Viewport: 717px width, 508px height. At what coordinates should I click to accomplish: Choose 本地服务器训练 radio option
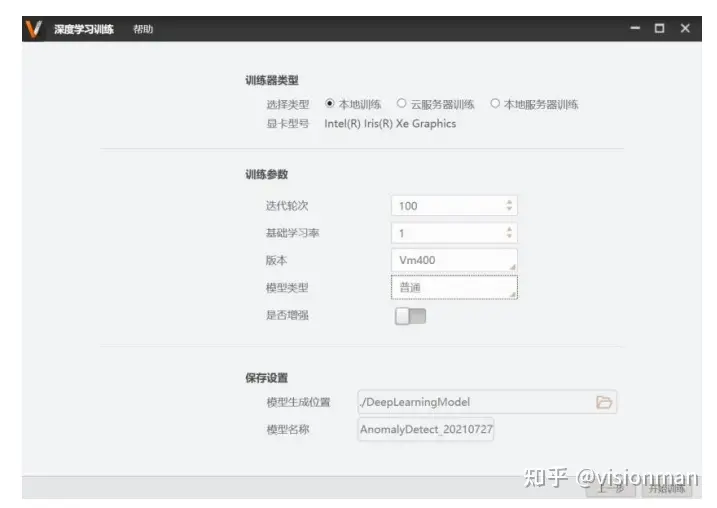point(495,103)
